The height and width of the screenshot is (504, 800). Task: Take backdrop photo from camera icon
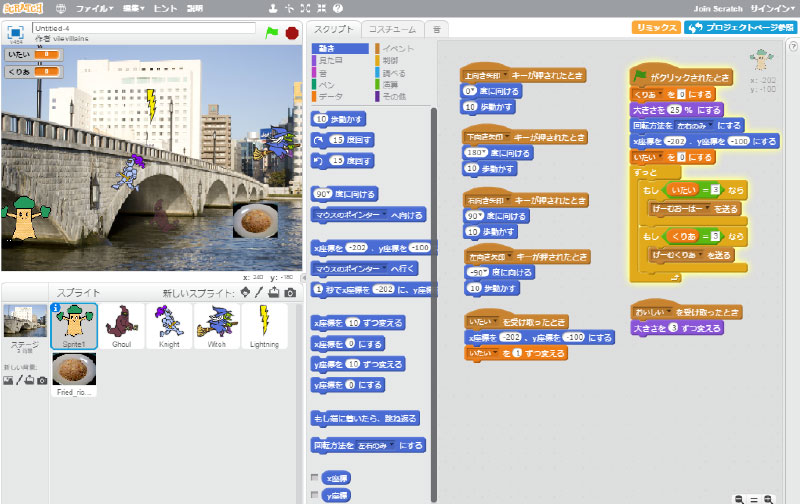[42, 380]
